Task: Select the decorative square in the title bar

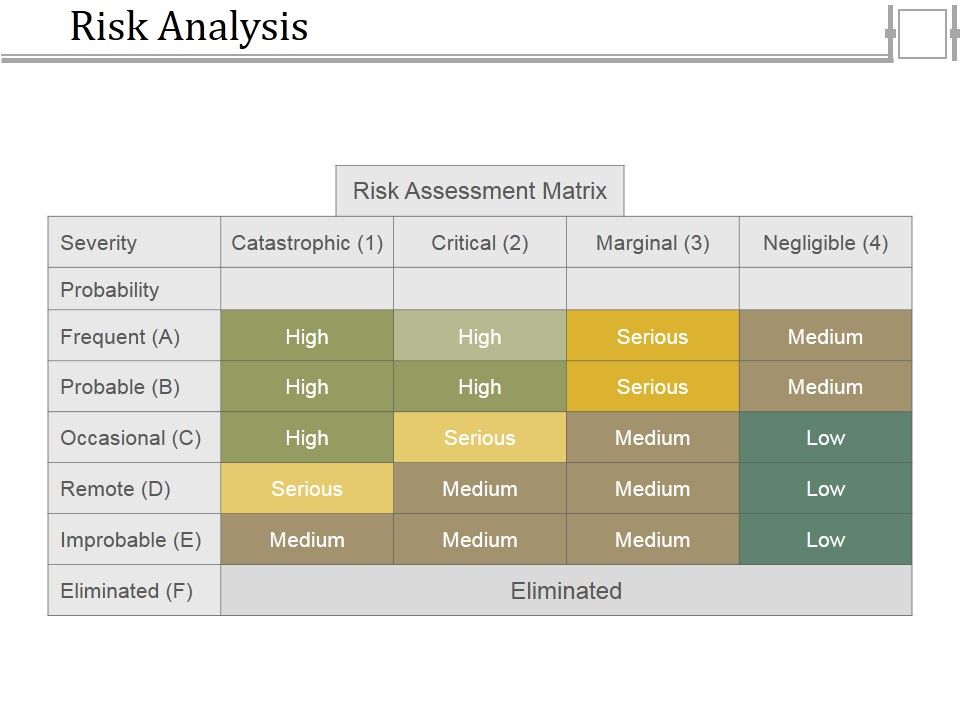Action: tap(921, 34)
